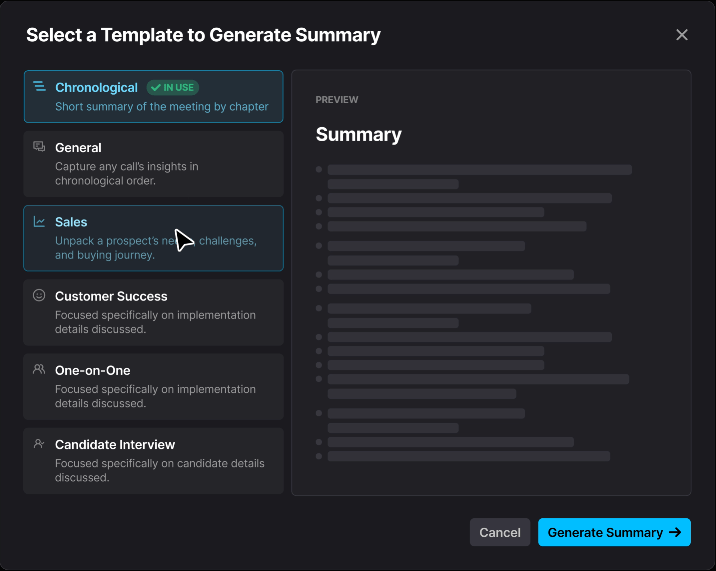
Task: Click the One-on-One people icon
Action: 39,369
